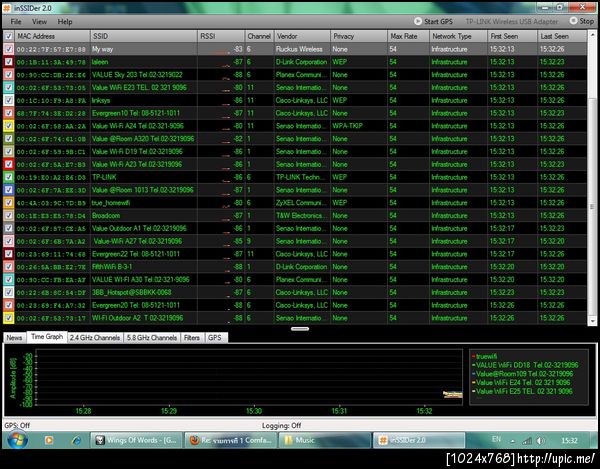
Task: Sort by Max Rate column header
Action: pos(408,36)
